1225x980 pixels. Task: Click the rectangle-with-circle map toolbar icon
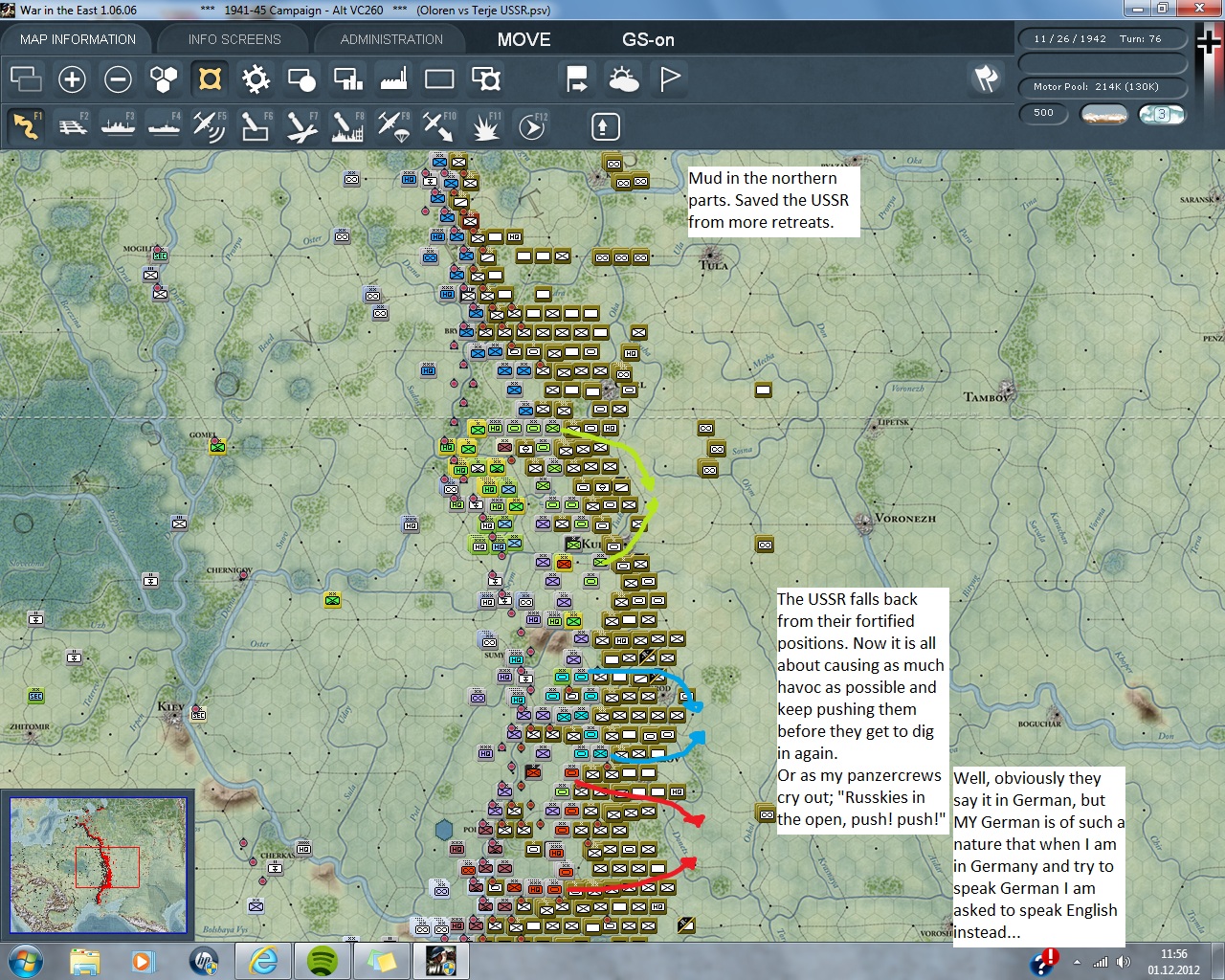(x=301, y=78)
